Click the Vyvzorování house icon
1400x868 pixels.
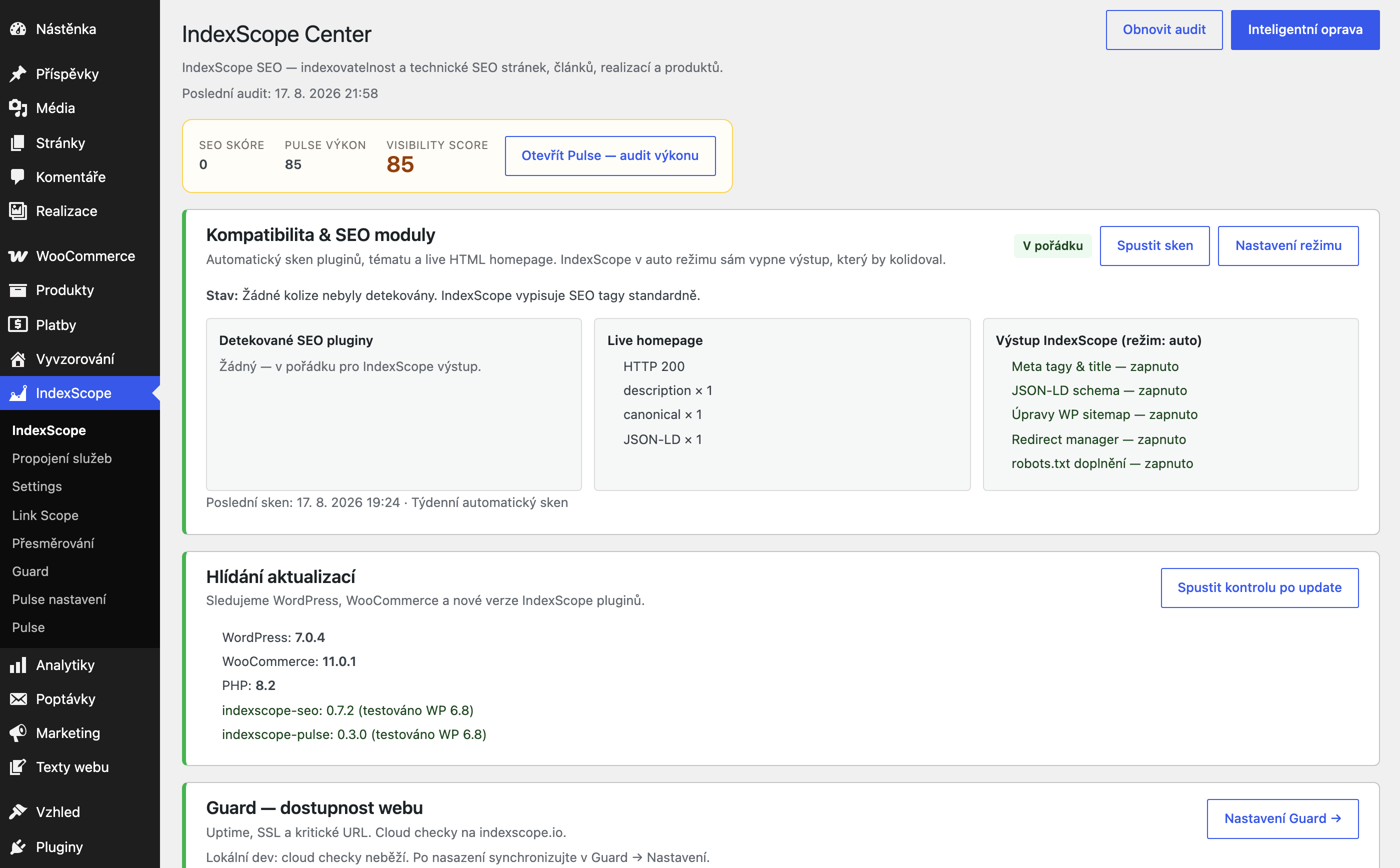[x=18, y=359]
